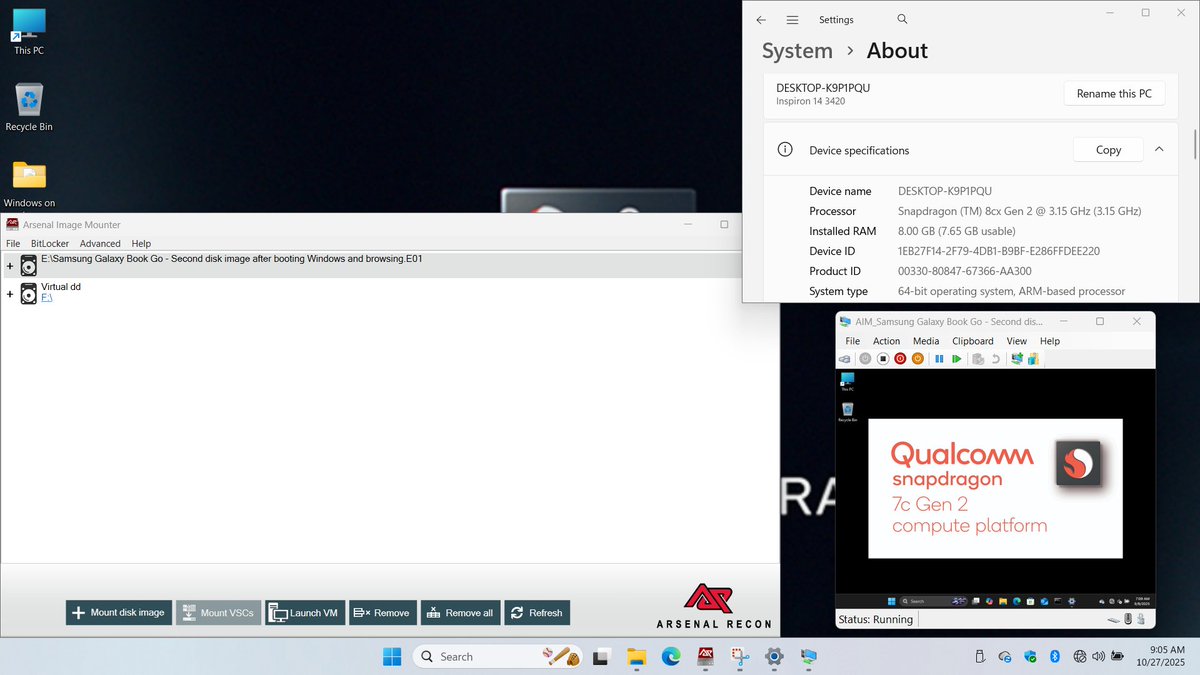Open the VM window Media menu
This screenshot has height=675, width=1200.
926,341
